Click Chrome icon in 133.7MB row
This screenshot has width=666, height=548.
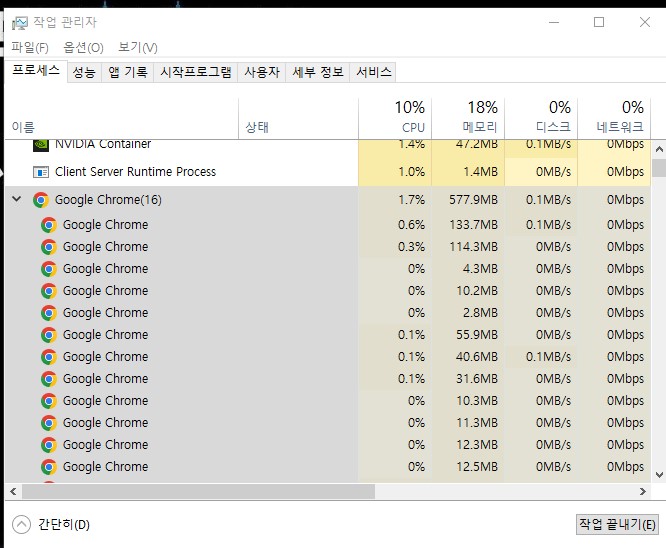(x=49, y=225)
